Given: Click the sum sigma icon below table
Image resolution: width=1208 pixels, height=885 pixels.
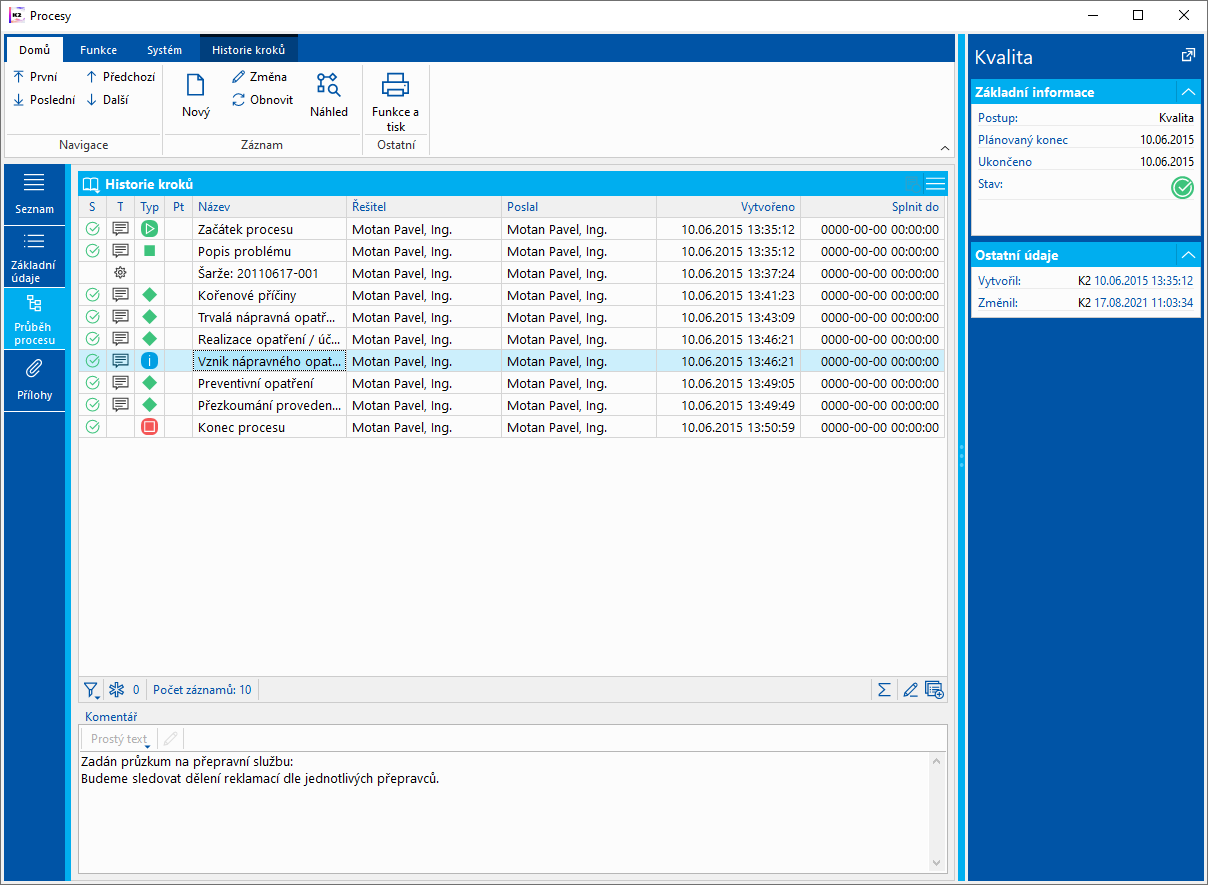Looking at the screenshot, I should 884,689.
